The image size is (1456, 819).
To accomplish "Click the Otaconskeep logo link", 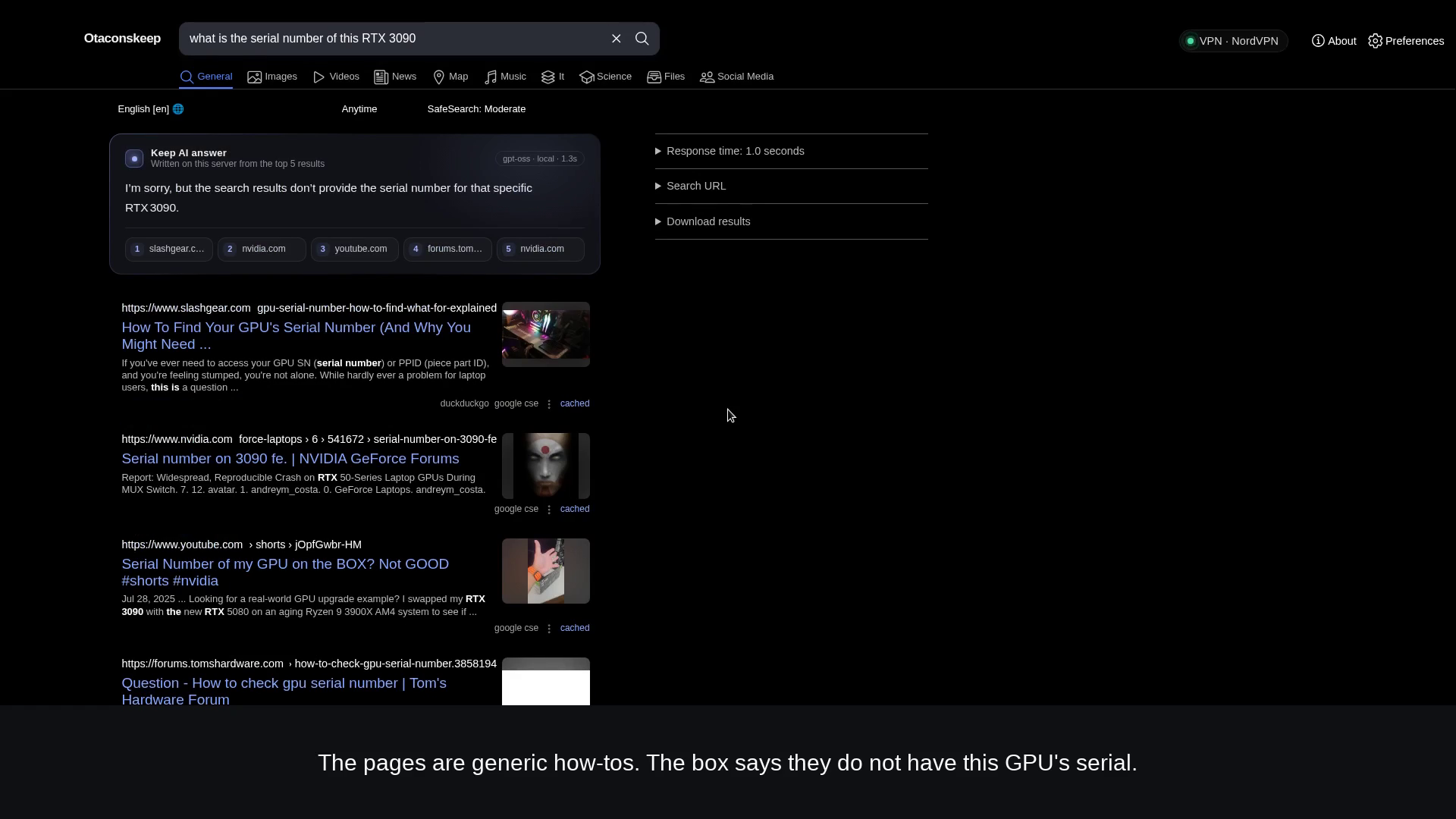I will tap(122, 39).
